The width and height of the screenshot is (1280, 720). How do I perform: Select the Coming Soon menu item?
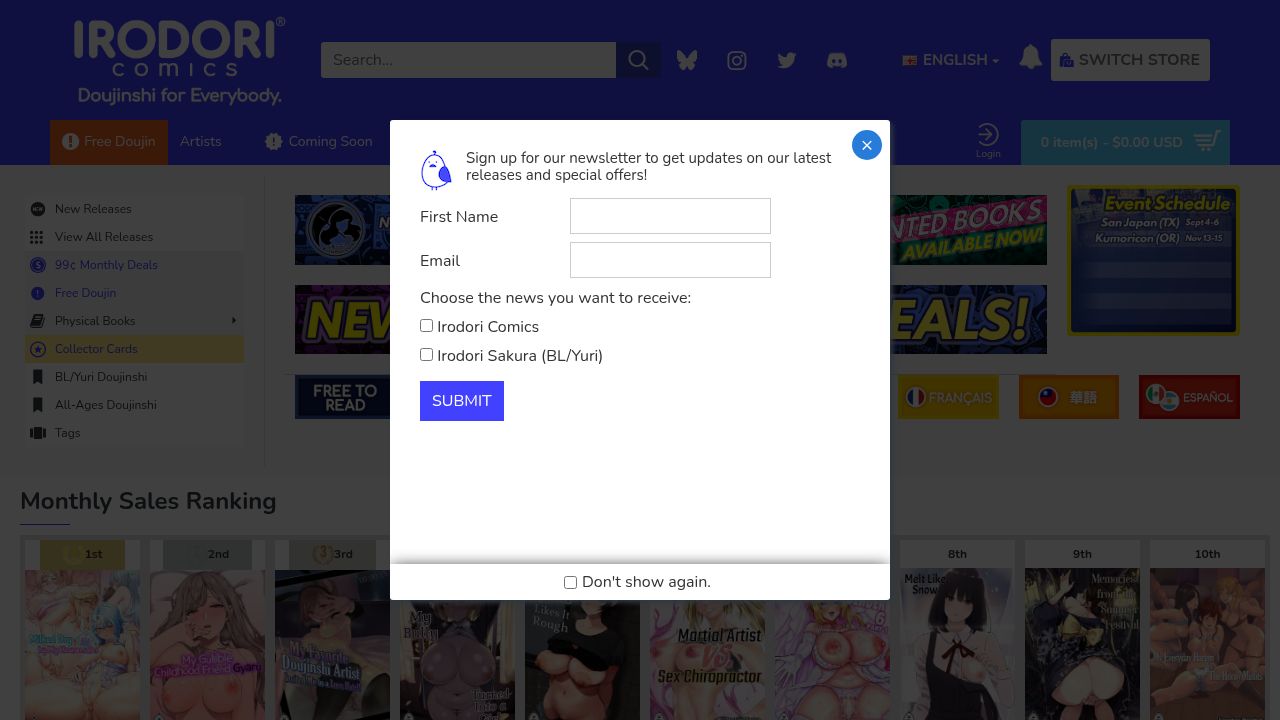pos(318,142)
